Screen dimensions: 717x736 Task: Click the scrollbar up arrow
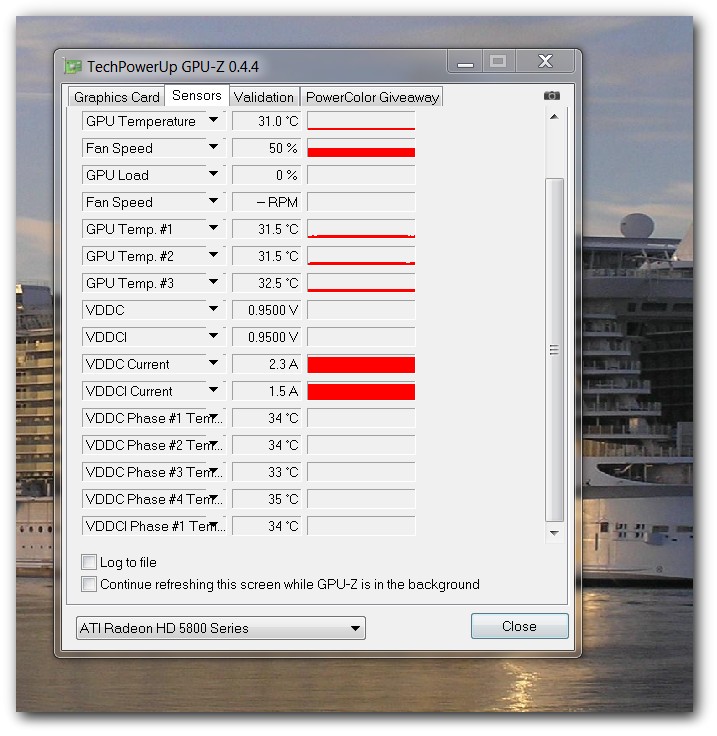click(x=554, y=117)
